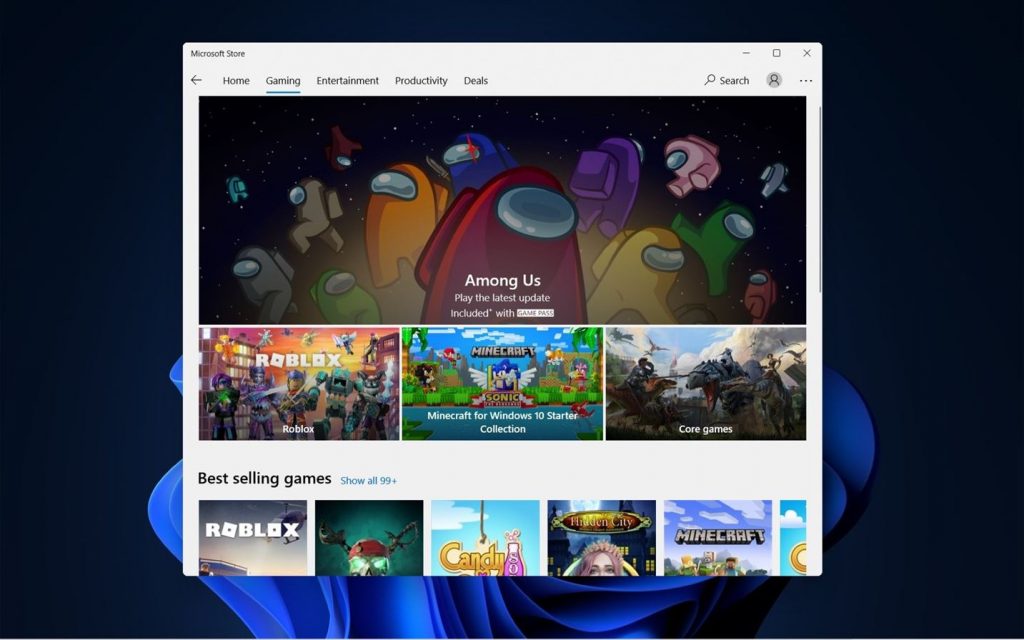Switch to the Productivity tab
Image resolution: width=1024 pixels, height=640 pixels.
[x=420, y=80]
